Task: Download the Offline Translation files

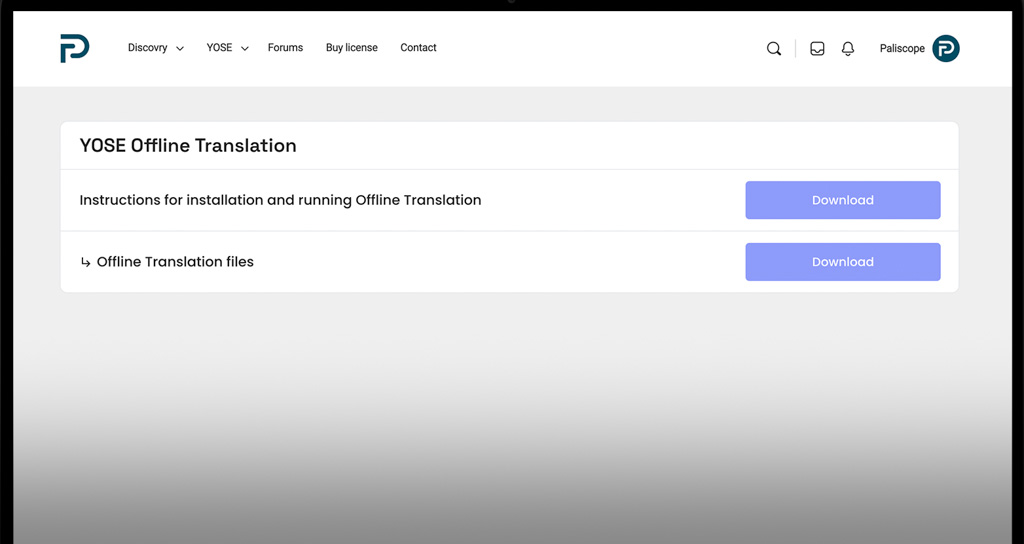Action: pyautogui.click(x=842, y=262)
